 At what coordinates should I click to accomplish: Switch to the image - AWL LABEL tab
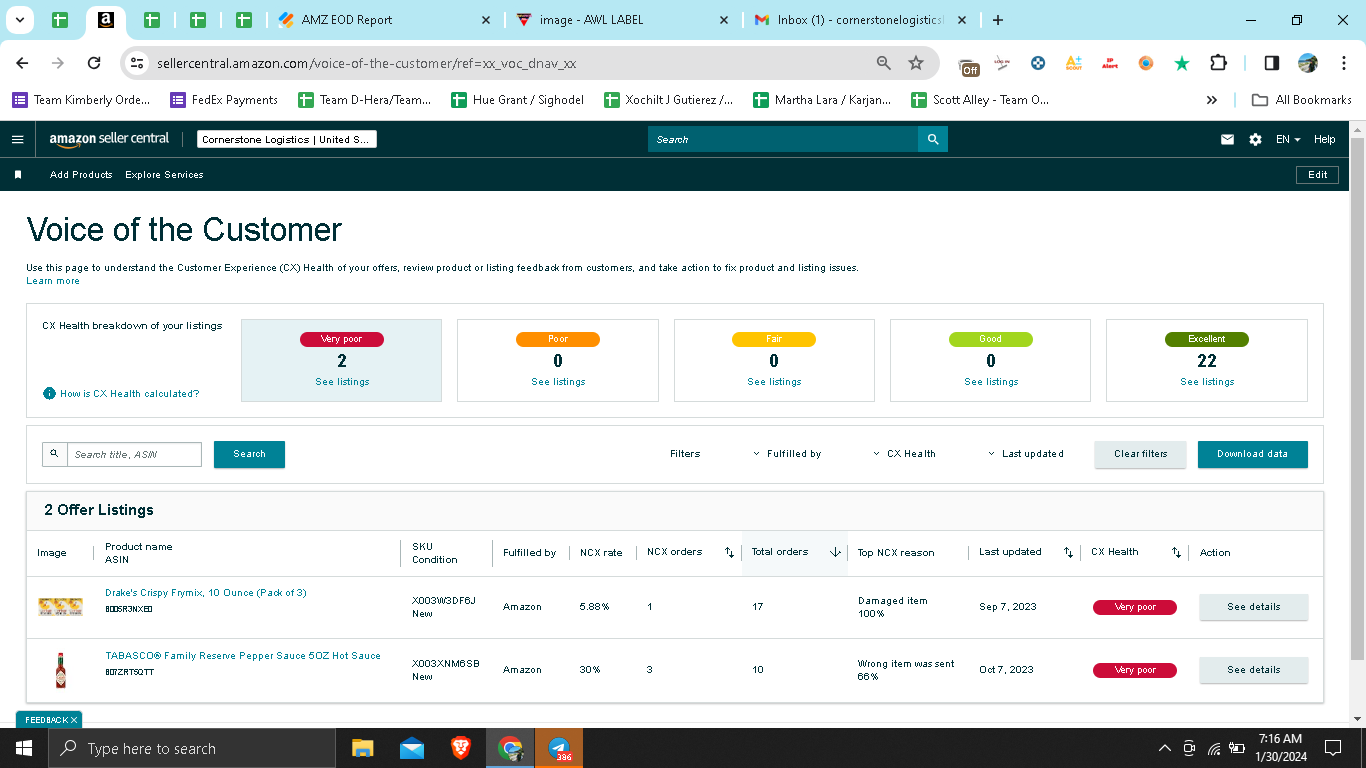click(620, 20)
